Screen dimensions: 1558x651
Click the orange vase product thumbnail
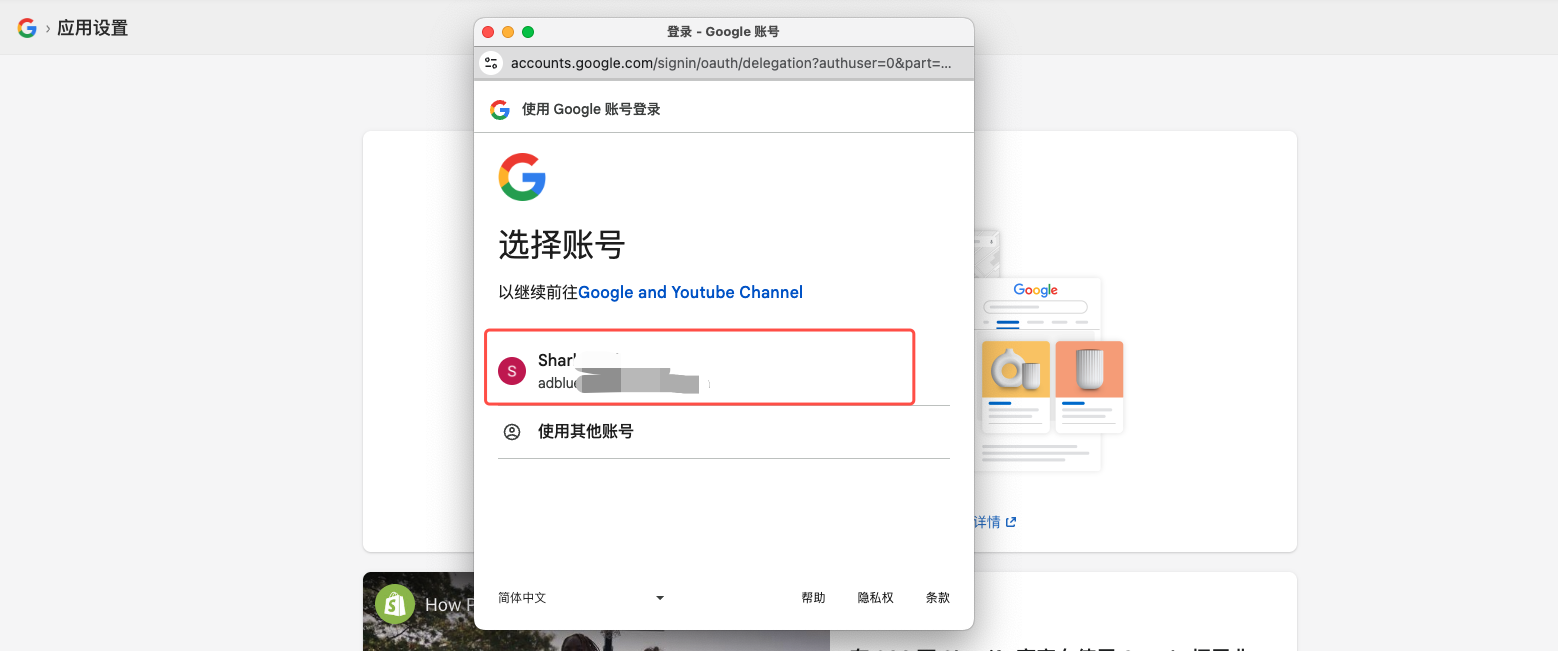(x=1089, y=369)
